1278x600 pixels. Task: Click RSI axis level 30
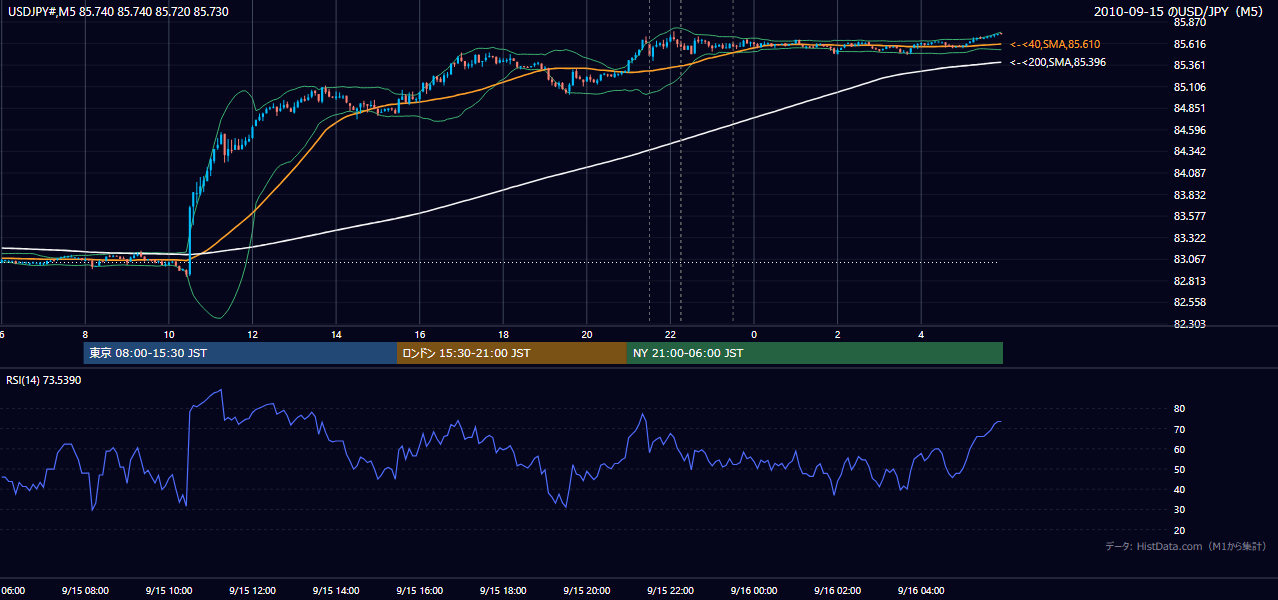(x=1180, y=510)
